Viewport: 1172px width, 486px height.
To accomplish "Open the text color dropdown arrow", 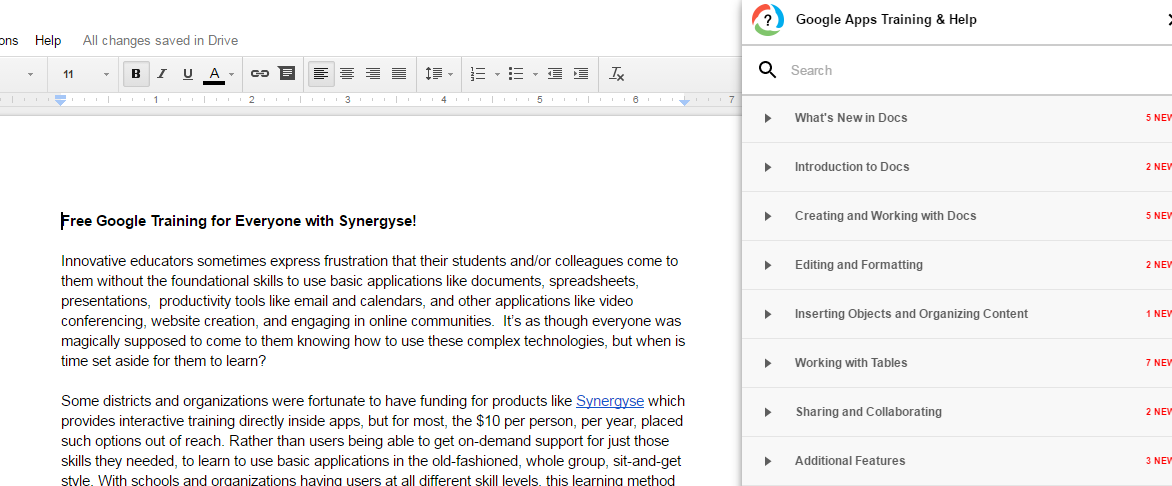I will pyautogui.click(x=232, y=74).
